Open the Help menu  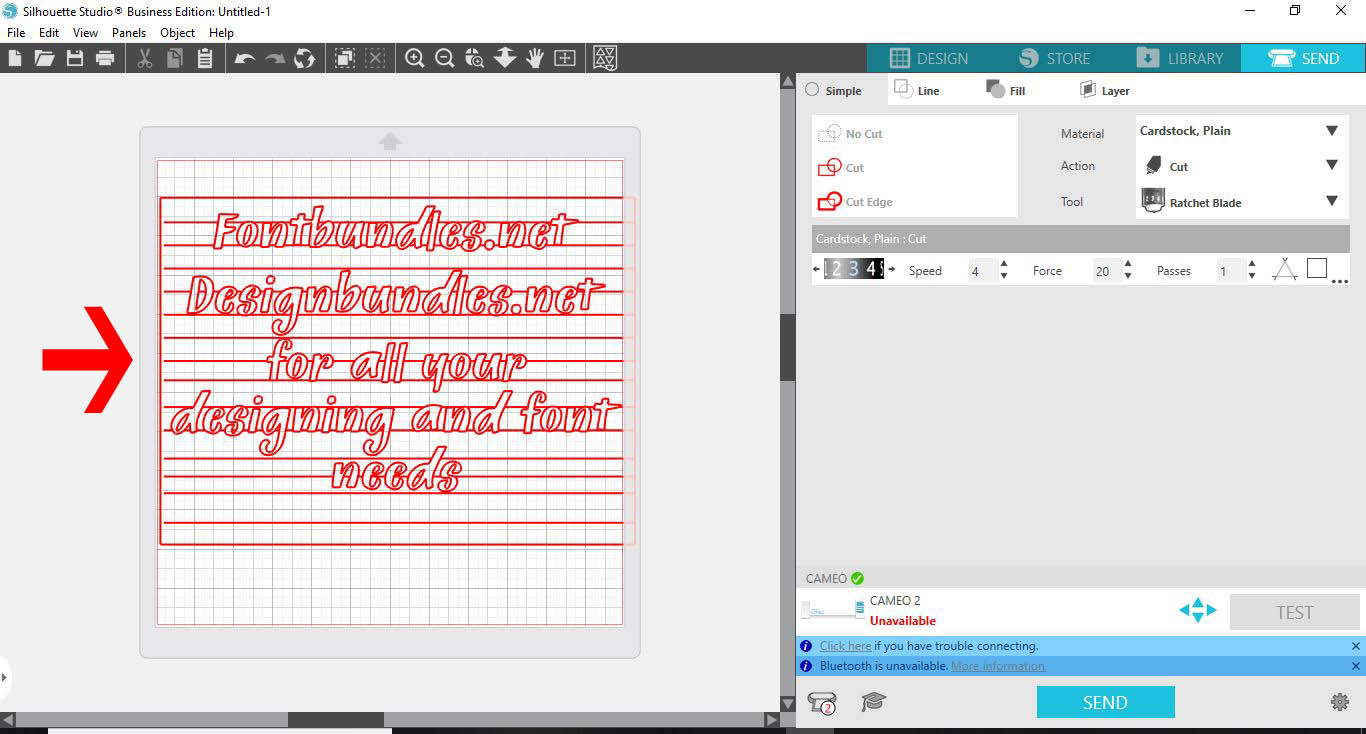click(x=221, y=33)
